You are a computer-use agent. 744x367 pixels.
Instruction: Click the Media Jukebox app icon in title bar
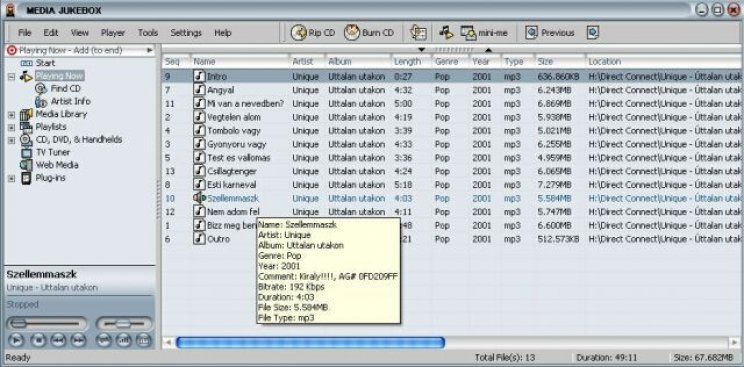[x=10, y=10]
